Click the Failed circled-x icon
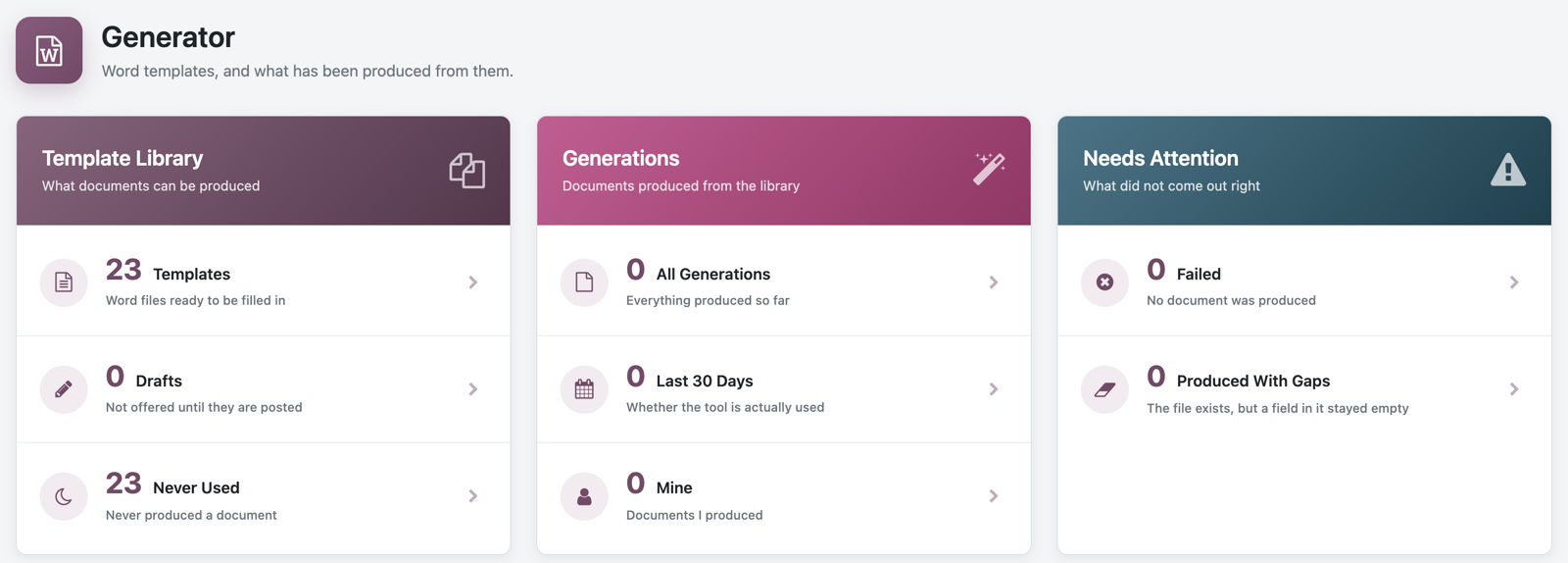Screen dimensions: 1568x563 pos(1104,282)
